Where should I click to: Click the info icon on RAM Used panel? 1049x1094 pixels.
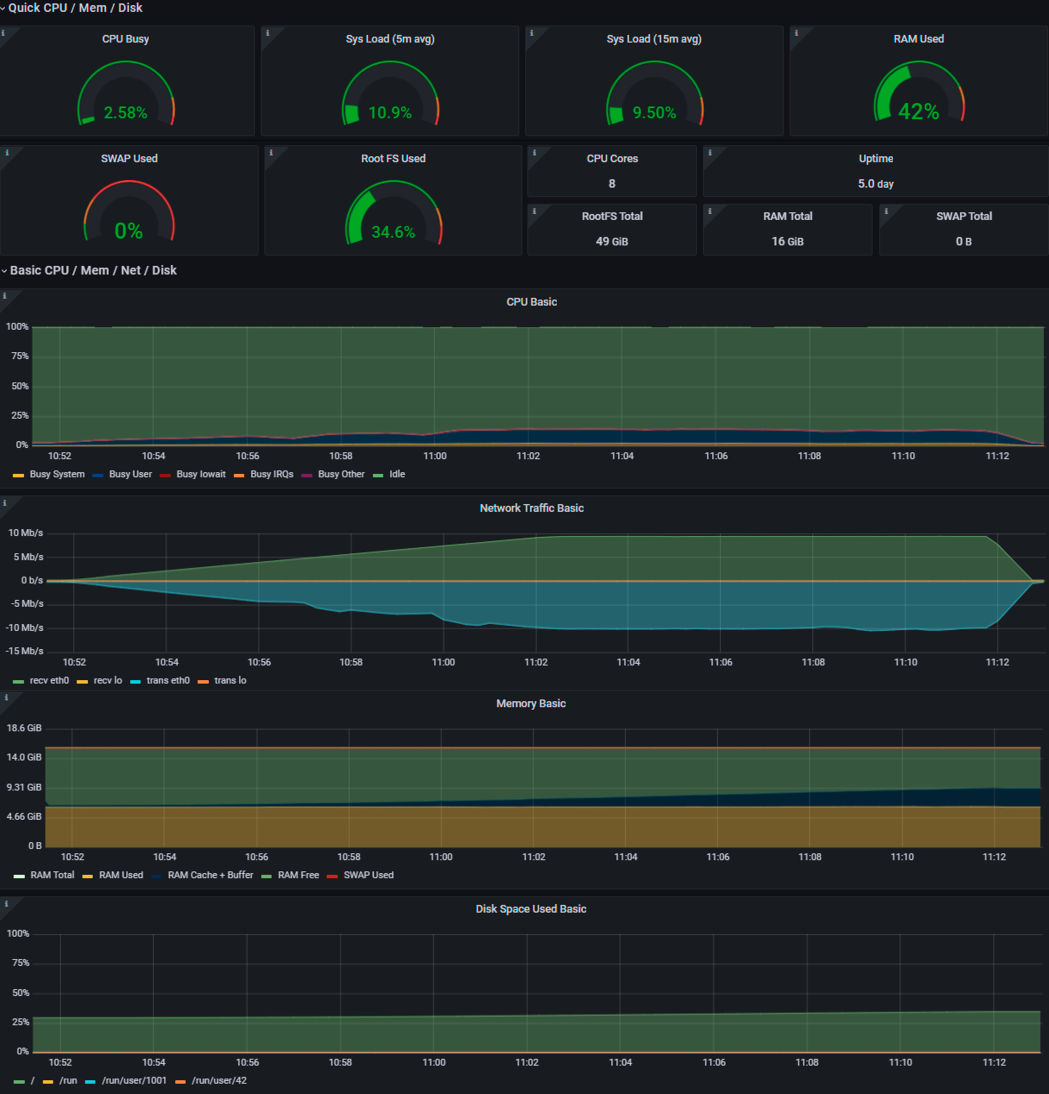796,33
